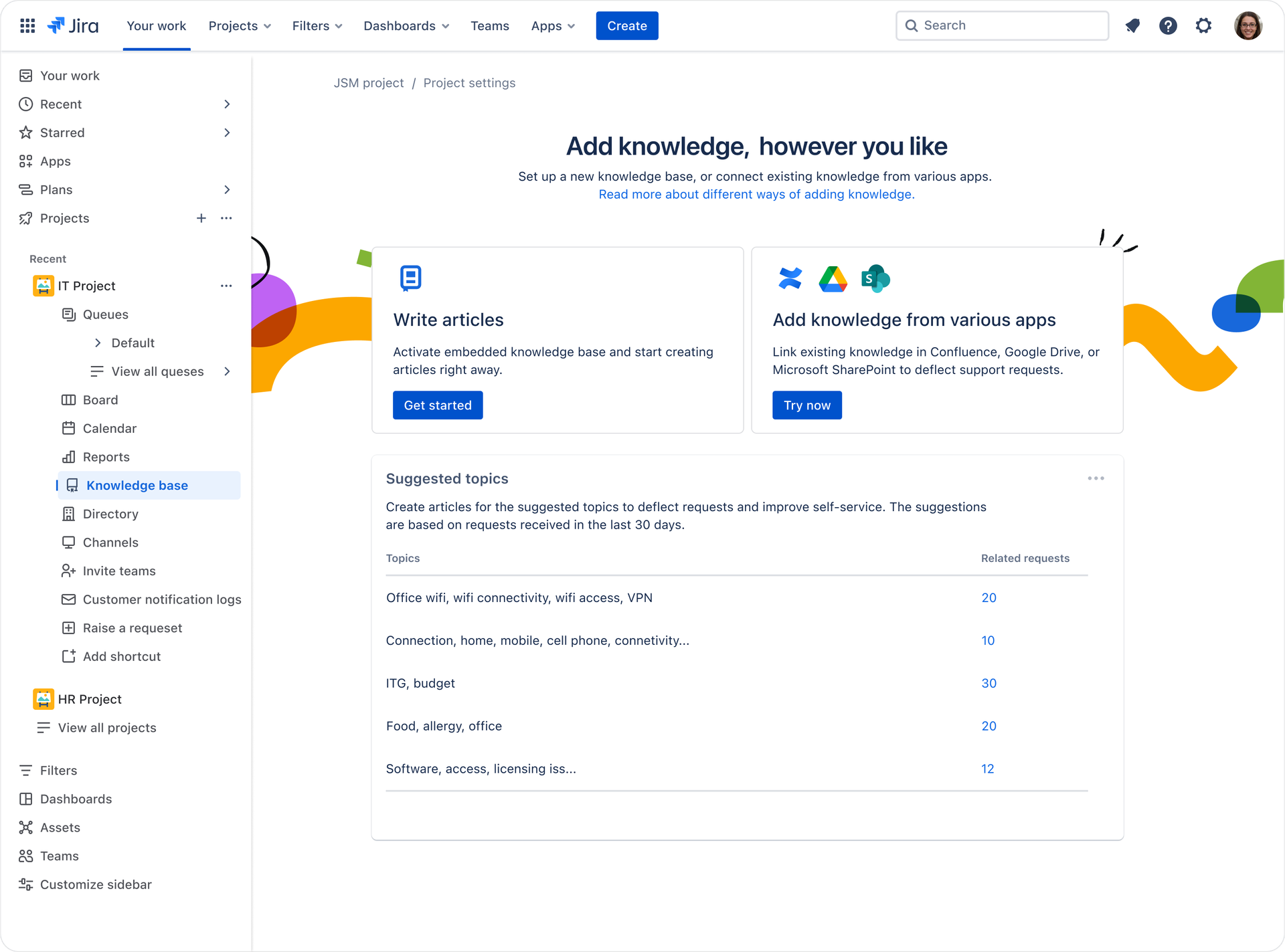Image resolution: width=1285 pixels, height=952 pixels.
Task: Click the Create button
Action: tap(627, 26)
